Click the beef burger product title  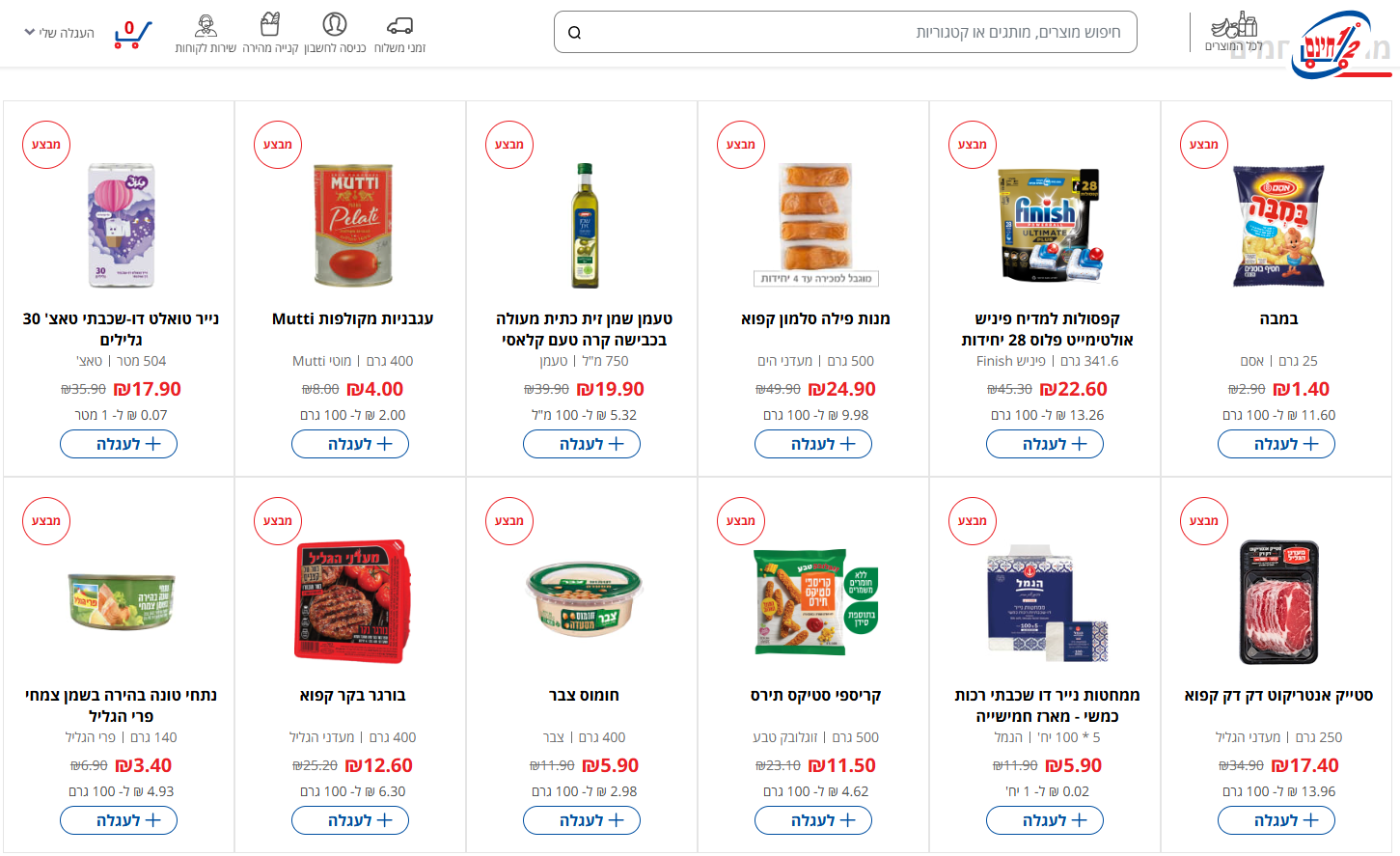[x=352, y=695]
